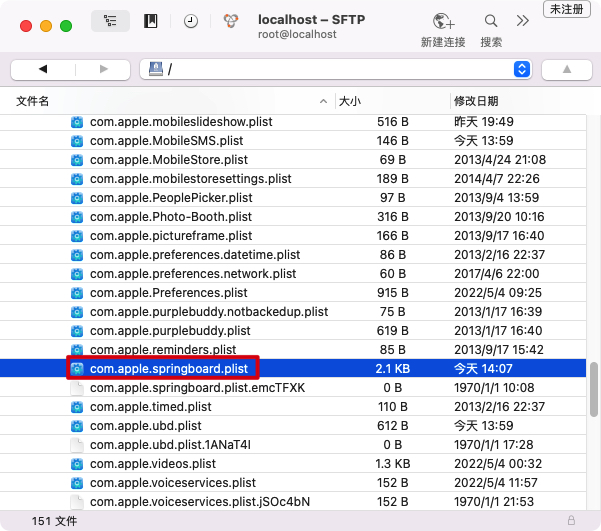Go to parent folder with up arrow

click(567, 69)
